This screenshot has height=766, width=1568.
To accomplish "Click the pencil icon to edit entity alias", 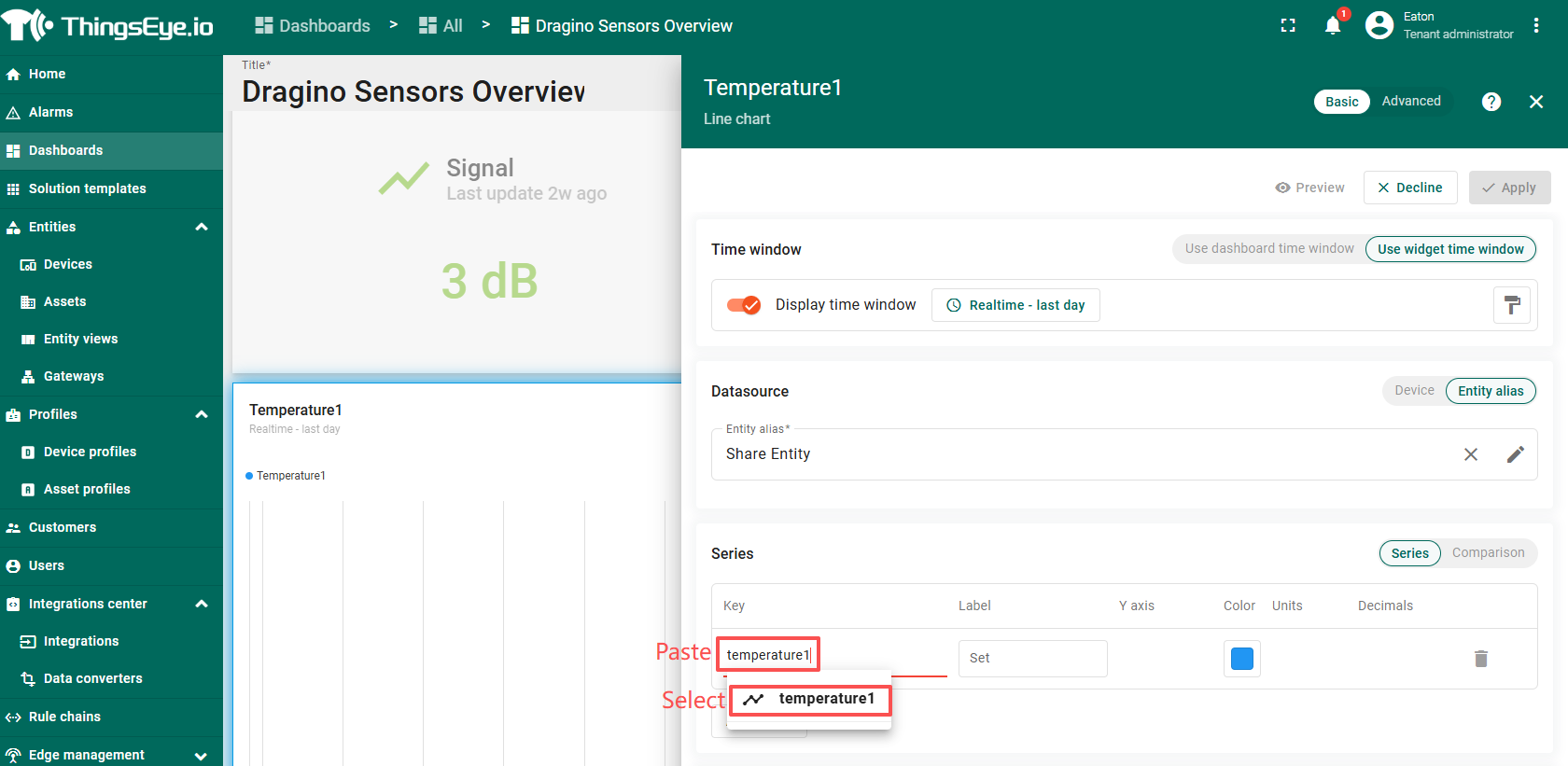I will click(1516, 454).
